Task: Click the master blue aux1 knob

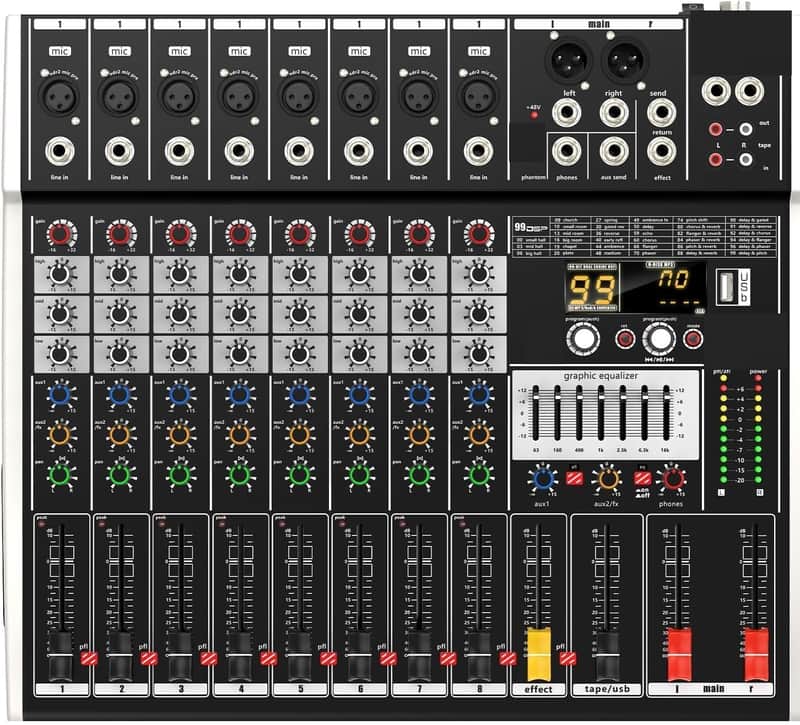Action: pyautogui.click(x=543, y=480)
